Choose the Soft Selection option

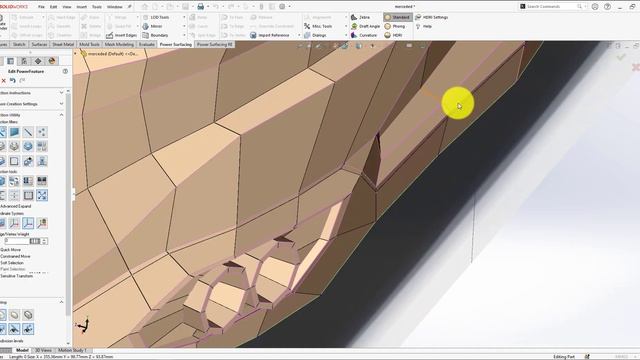coord(12,262)
